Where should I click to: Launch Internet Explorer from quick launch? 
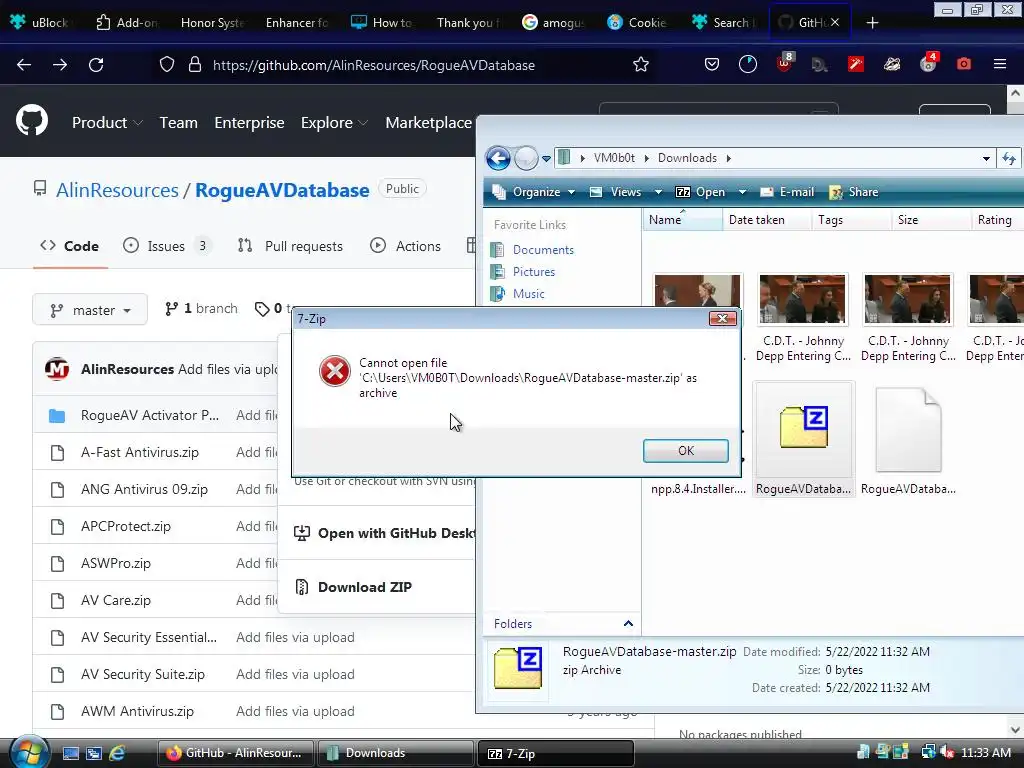coord(118,753)
